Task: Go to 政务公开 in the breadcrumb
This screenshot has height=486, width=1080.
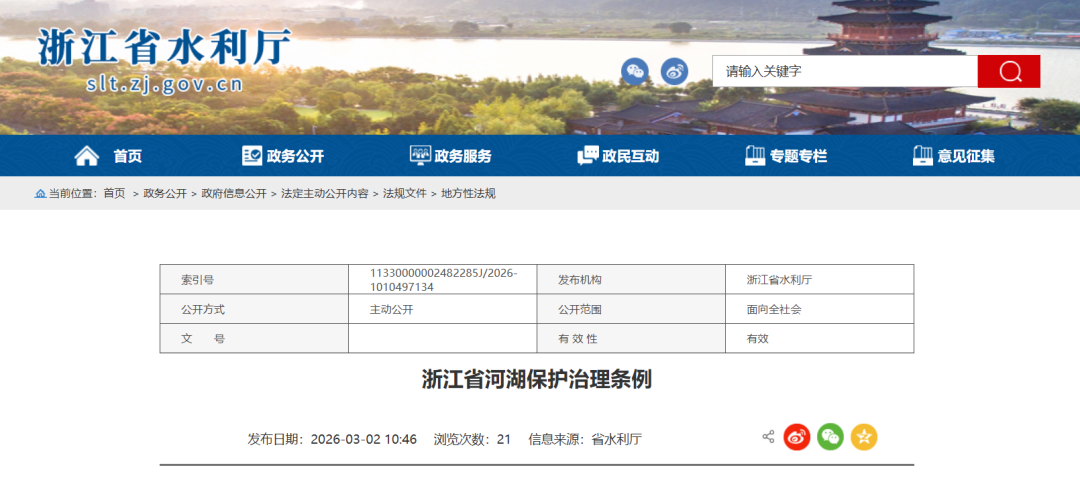Action: pos(165,194)
